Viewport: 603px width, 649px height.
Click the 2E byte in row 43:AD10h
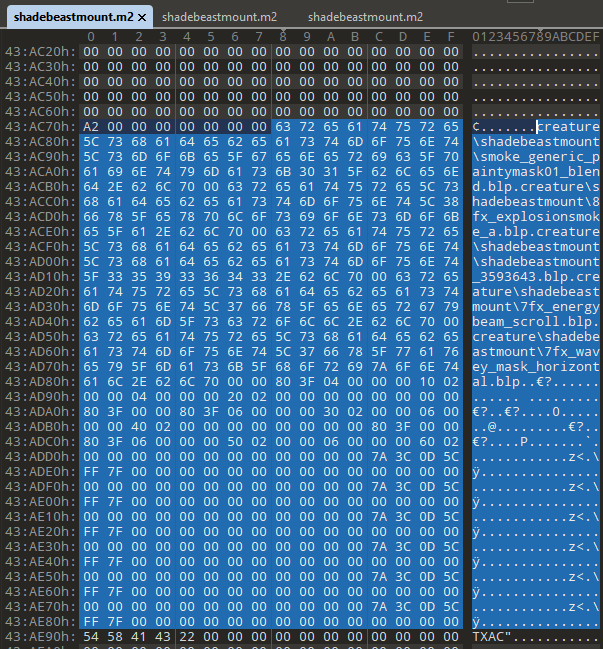coord(283,276)
